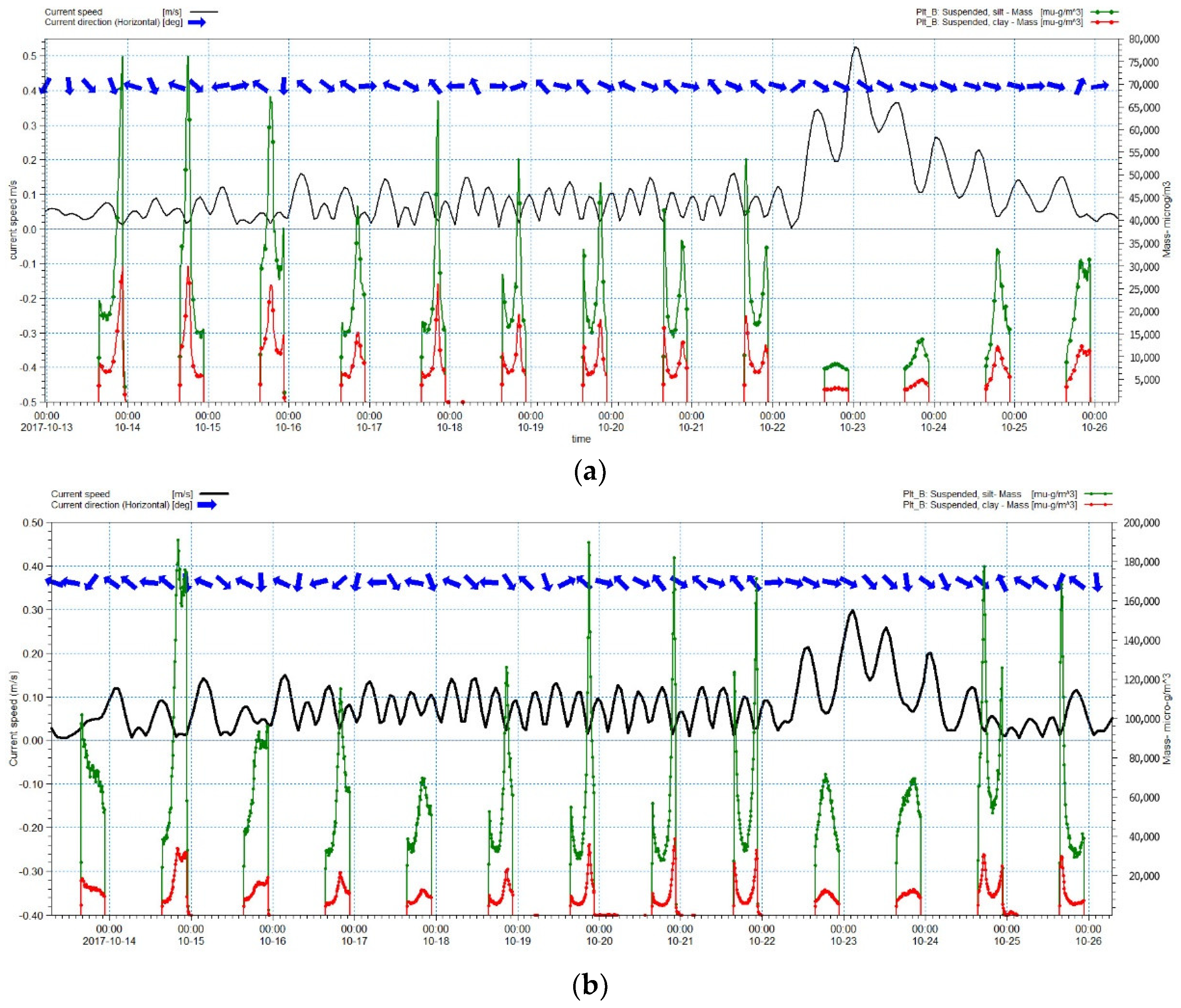Screen dimensions: 1181x1008
Task: Click black Current speed line sample, chart (a) legend
Action: [x=204, y=12]
